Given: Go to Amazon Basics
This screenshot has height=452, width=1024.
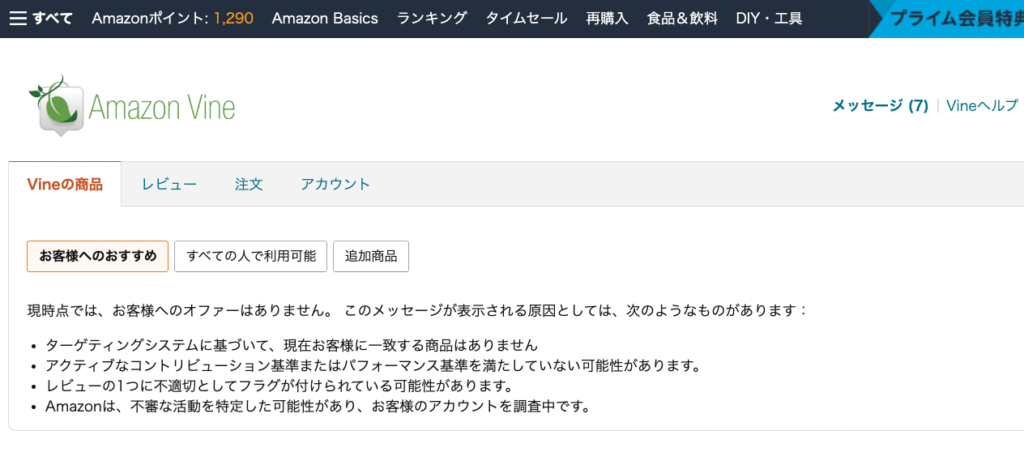Looking at the screenshot, I should pyautogui.click(x=325, y=18).
